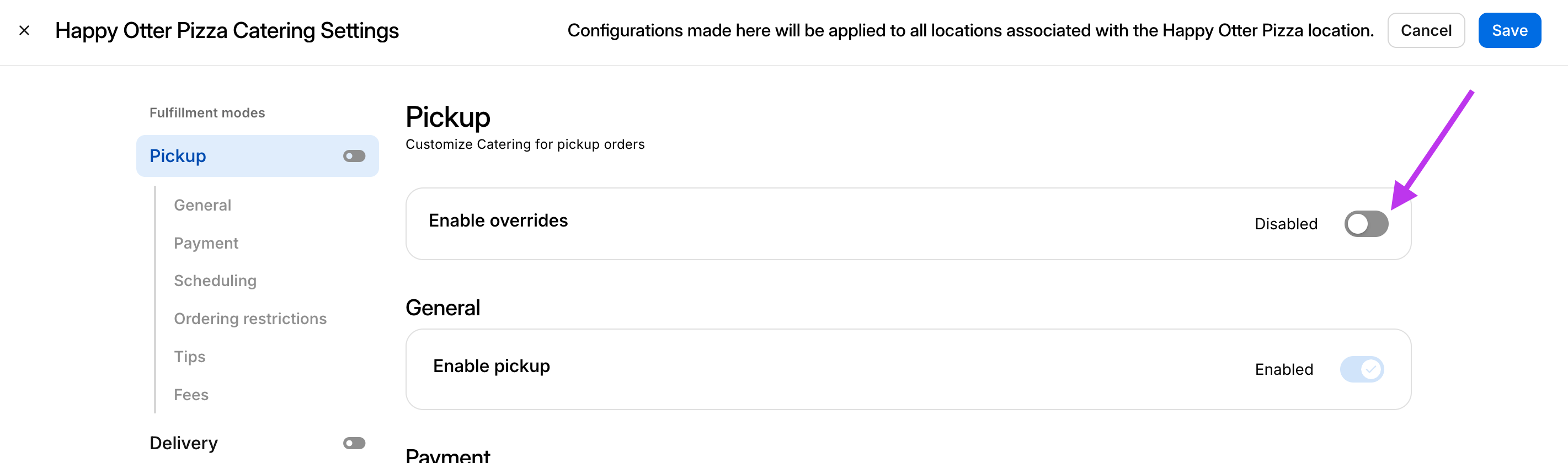1568x463 pixels.
Task: Open the Fees settings section
Action: (191, 394)
